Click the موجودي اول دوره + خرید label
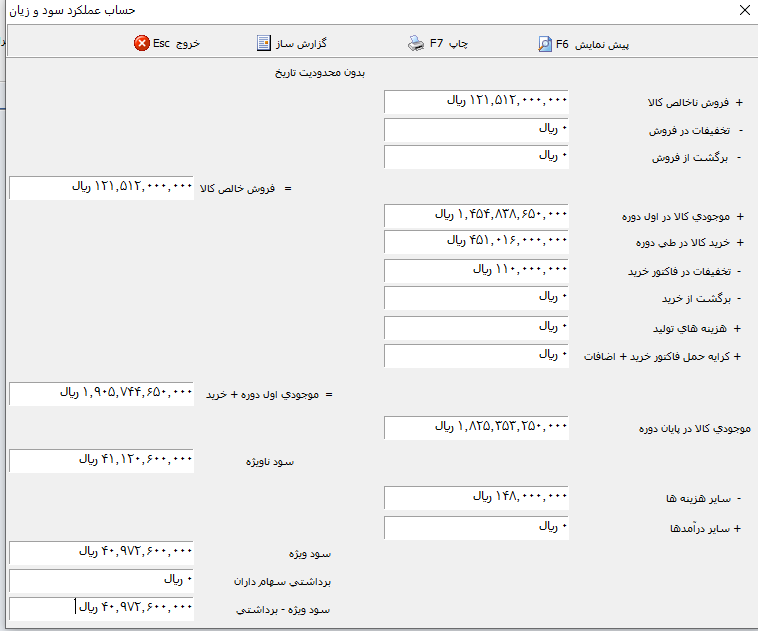Viewport: 758px width, 631px height. pyautogui.click(x=262, y=395)
